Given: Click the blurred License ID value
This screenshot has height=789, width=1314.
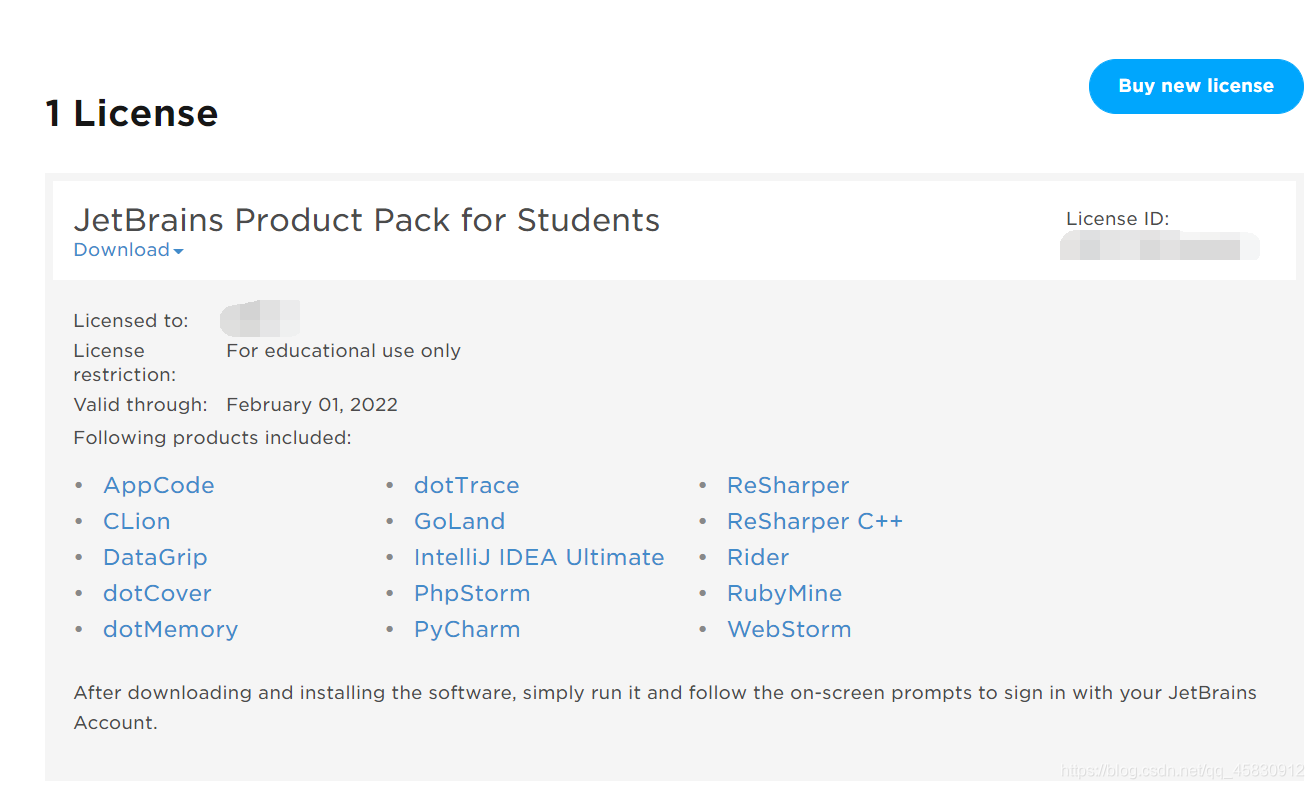Looking at the screenshot, I should coord(1158,246).
